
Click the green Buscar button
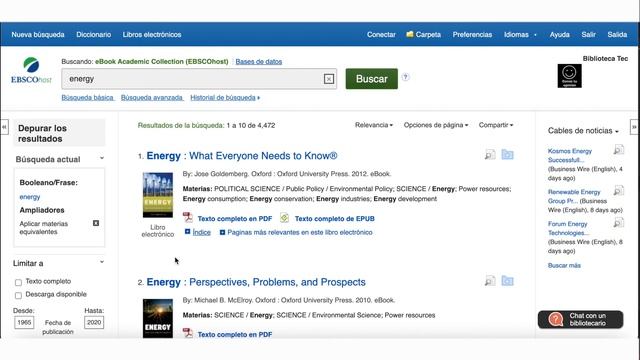point(371,79)
